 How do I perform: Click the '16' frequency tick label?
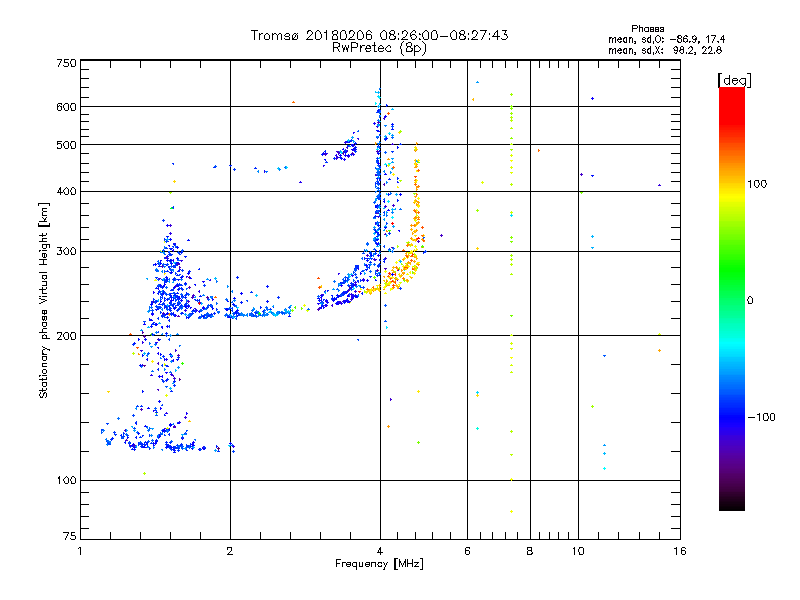click(x=680, y=551)
